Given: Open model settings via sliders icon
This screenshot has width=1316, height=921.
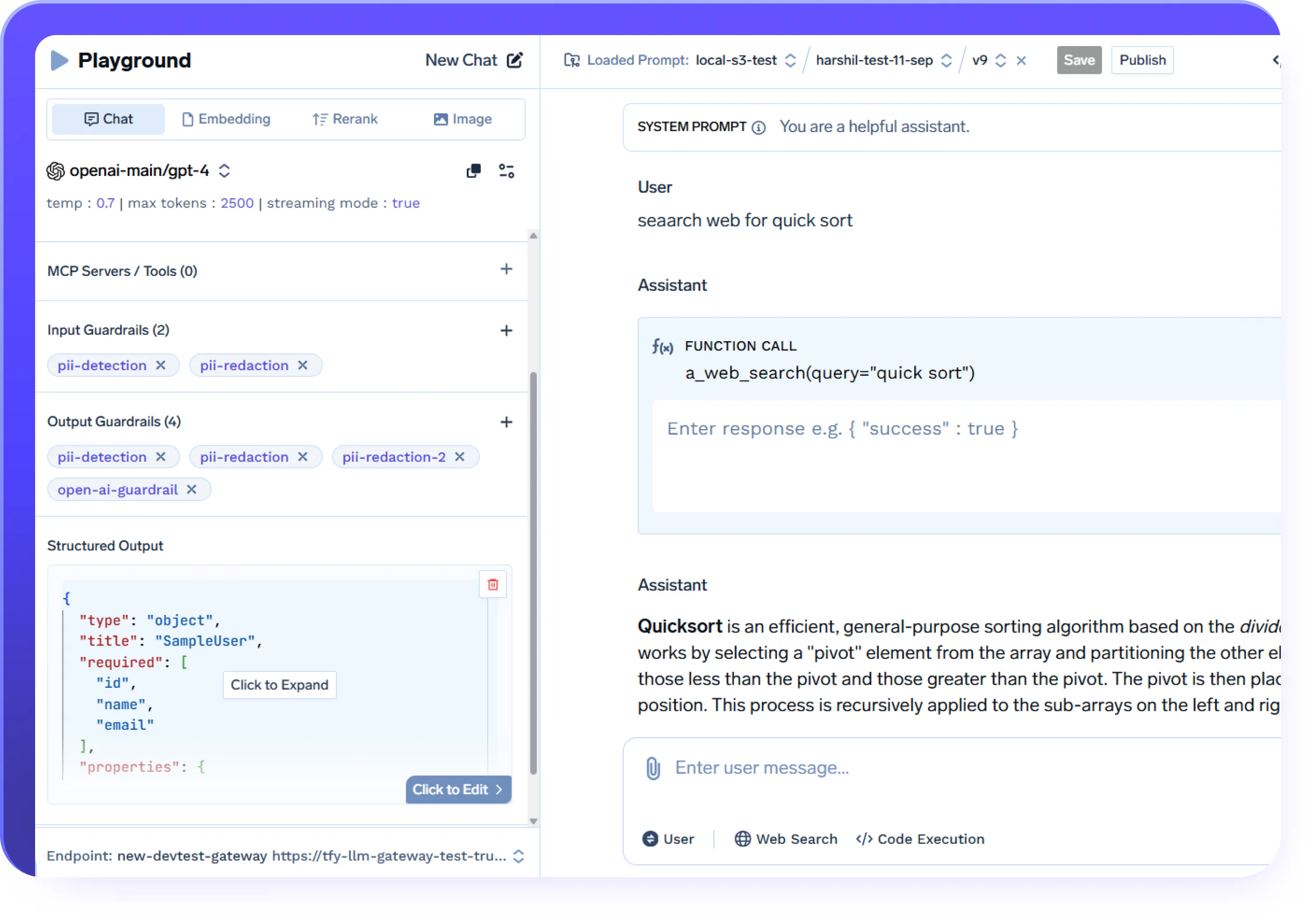Looking at the screenshot, I should pyautogui.click(x=507, y=170).
